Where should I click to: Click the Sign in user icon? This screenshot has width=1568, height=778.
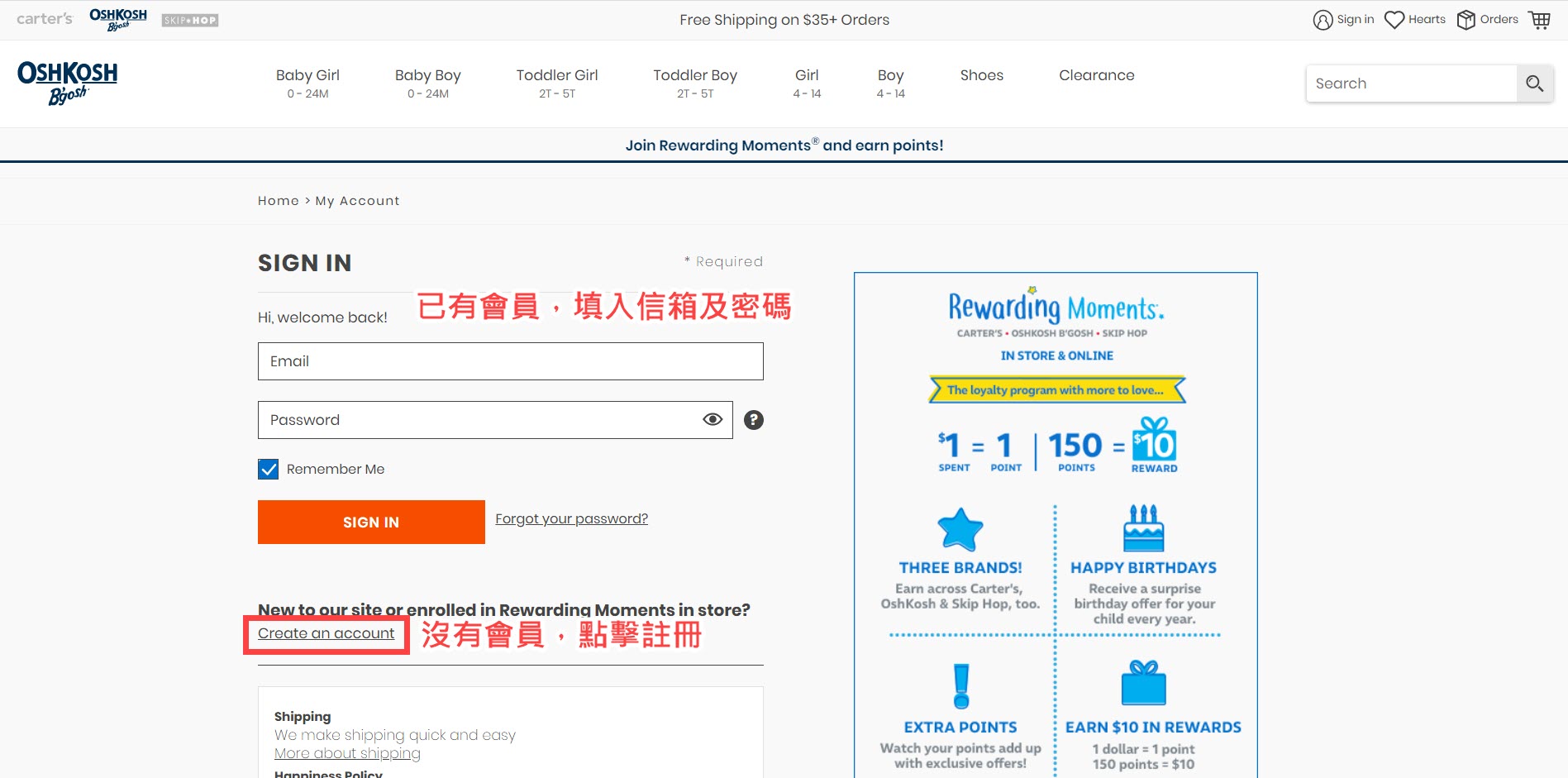pos(1323,20)
